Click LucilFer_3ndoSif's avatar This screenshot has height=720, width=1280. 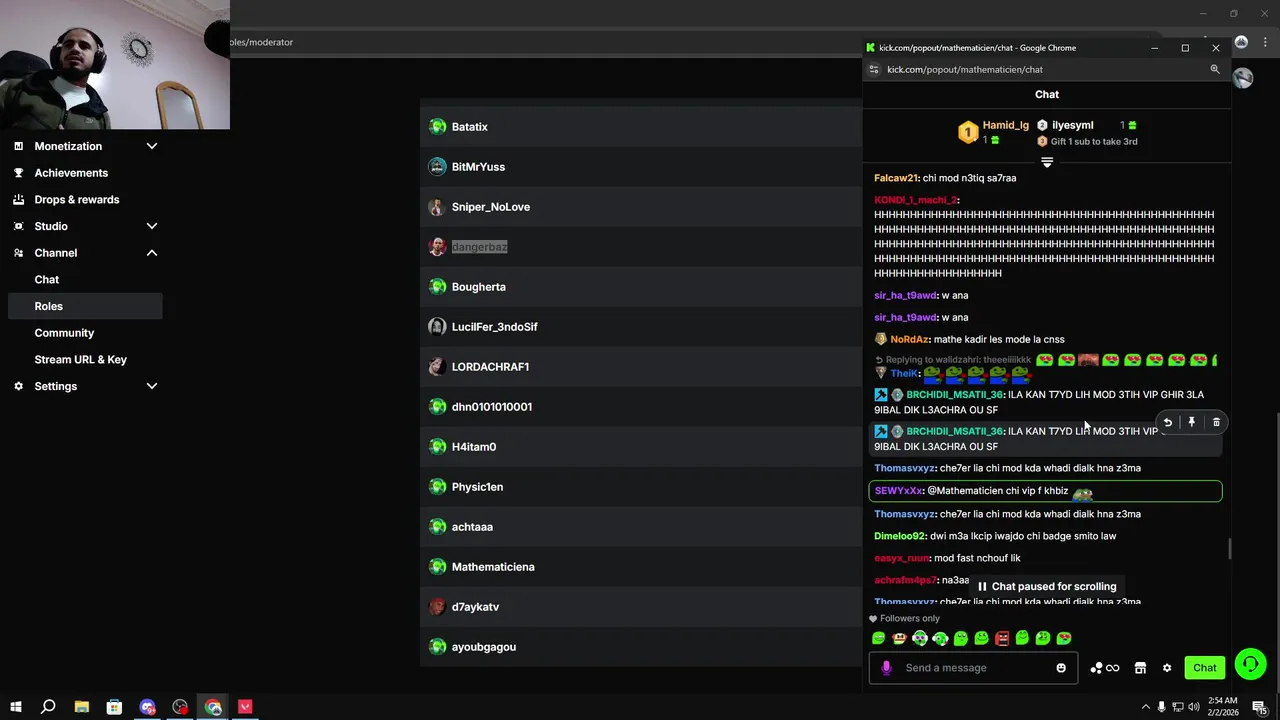[x=437, y=327]
